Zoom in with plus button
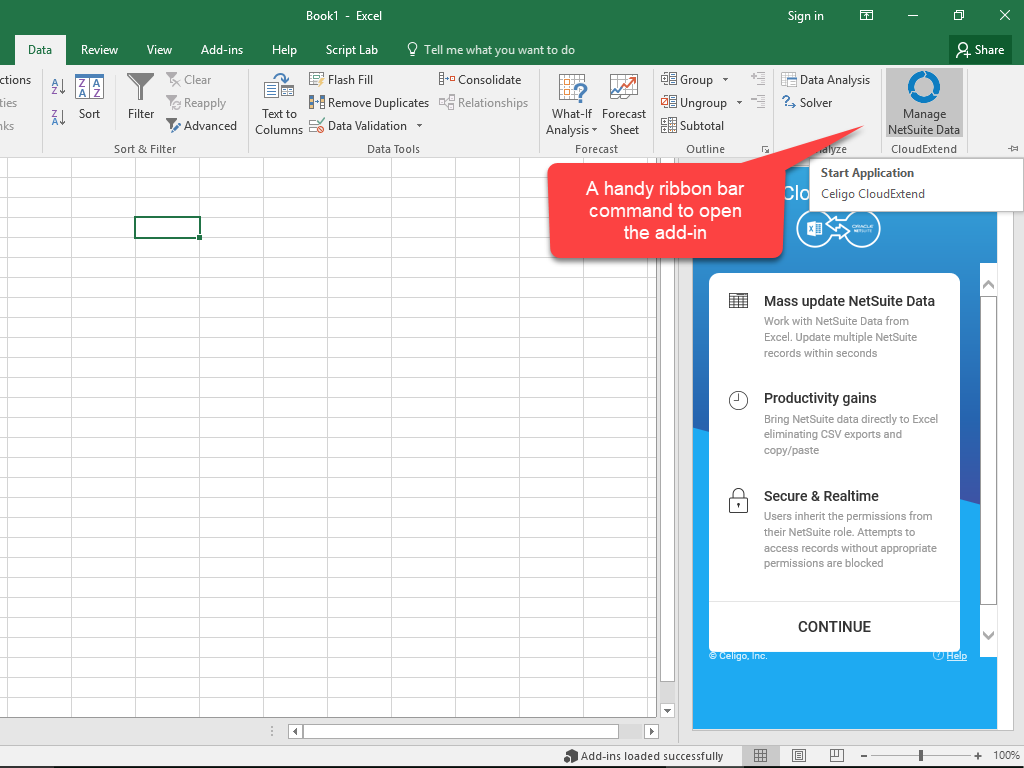This screenshot has width=1024, height=768. pos(978,756)
